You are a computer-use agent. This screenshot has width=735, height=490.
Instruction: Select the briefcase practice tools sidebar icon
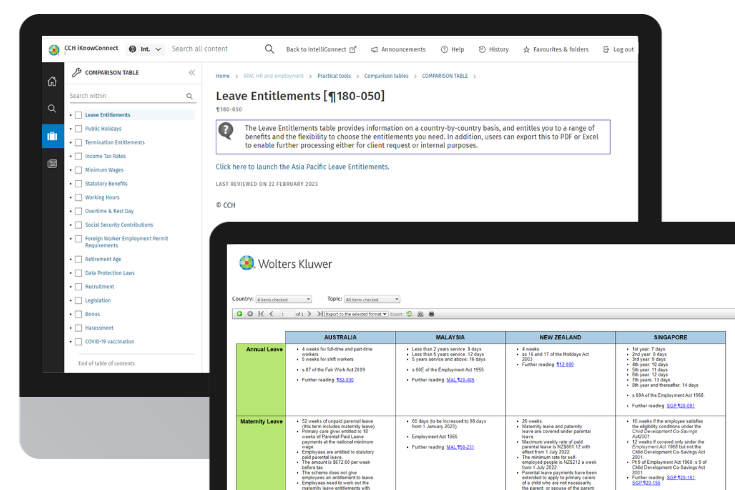pos(52,136)
